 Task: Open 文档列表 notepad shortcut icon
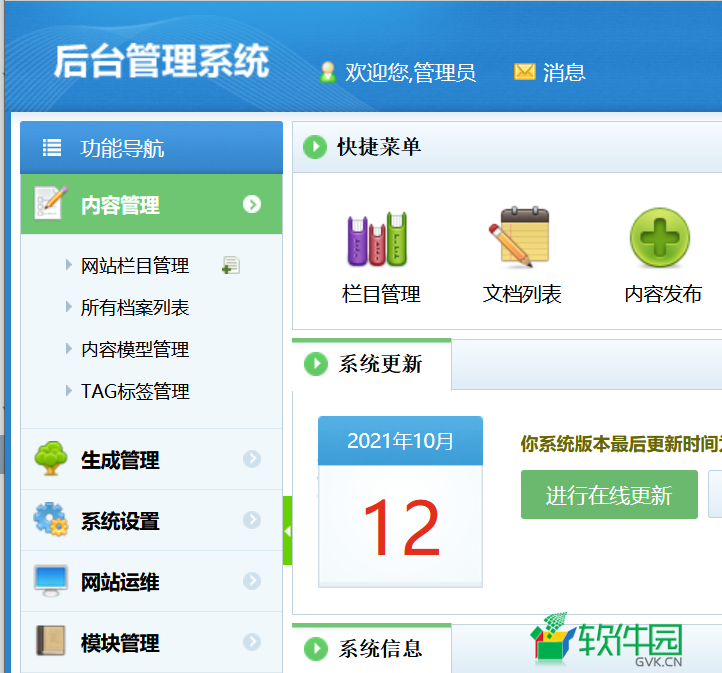point(520,237)
